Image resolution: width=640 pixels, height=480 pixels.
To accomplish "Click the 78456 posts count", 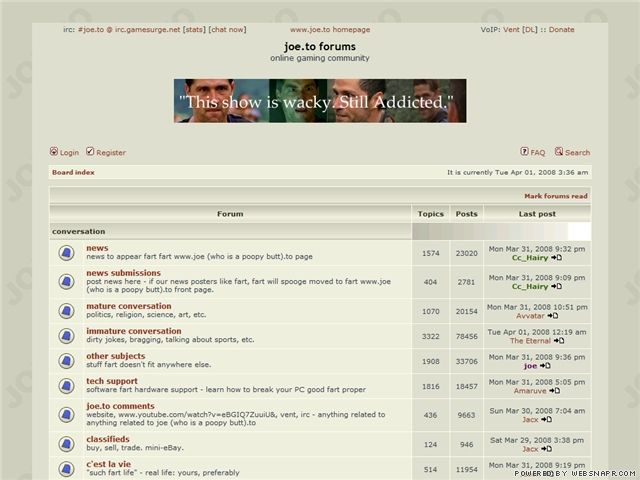I will [x=467, y=336].
